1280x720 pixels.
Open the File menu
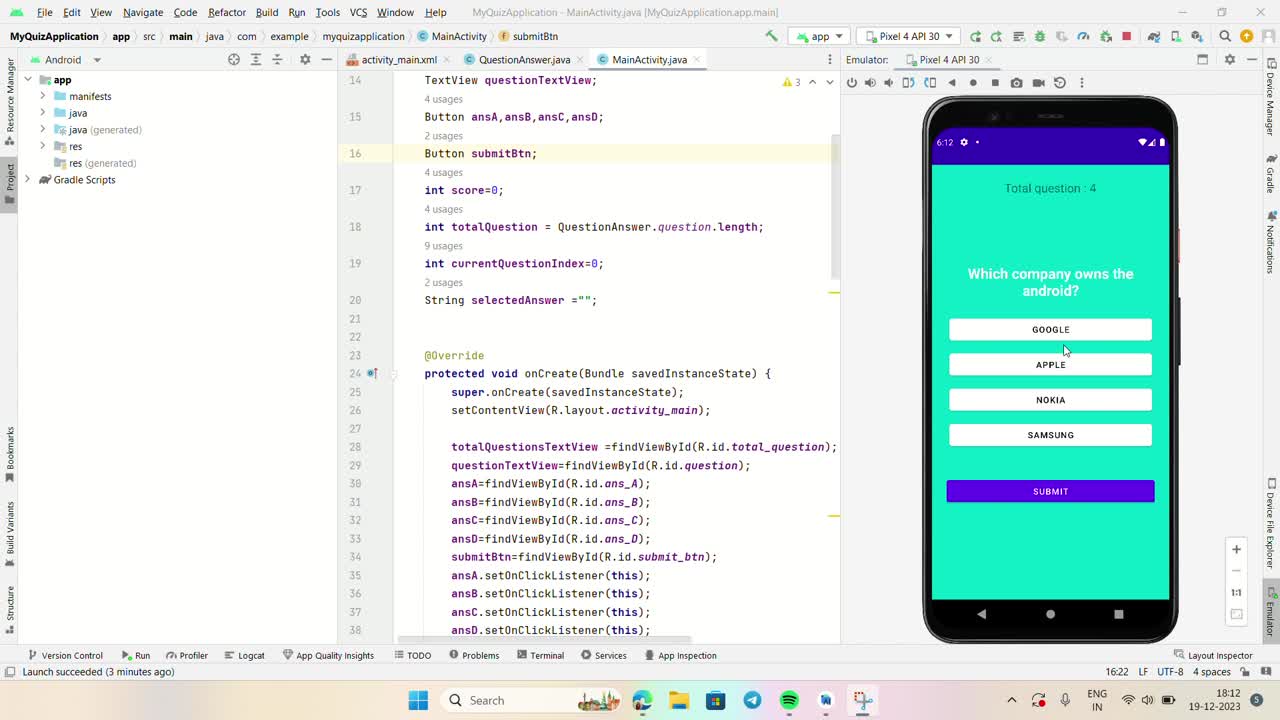point(45,12)
